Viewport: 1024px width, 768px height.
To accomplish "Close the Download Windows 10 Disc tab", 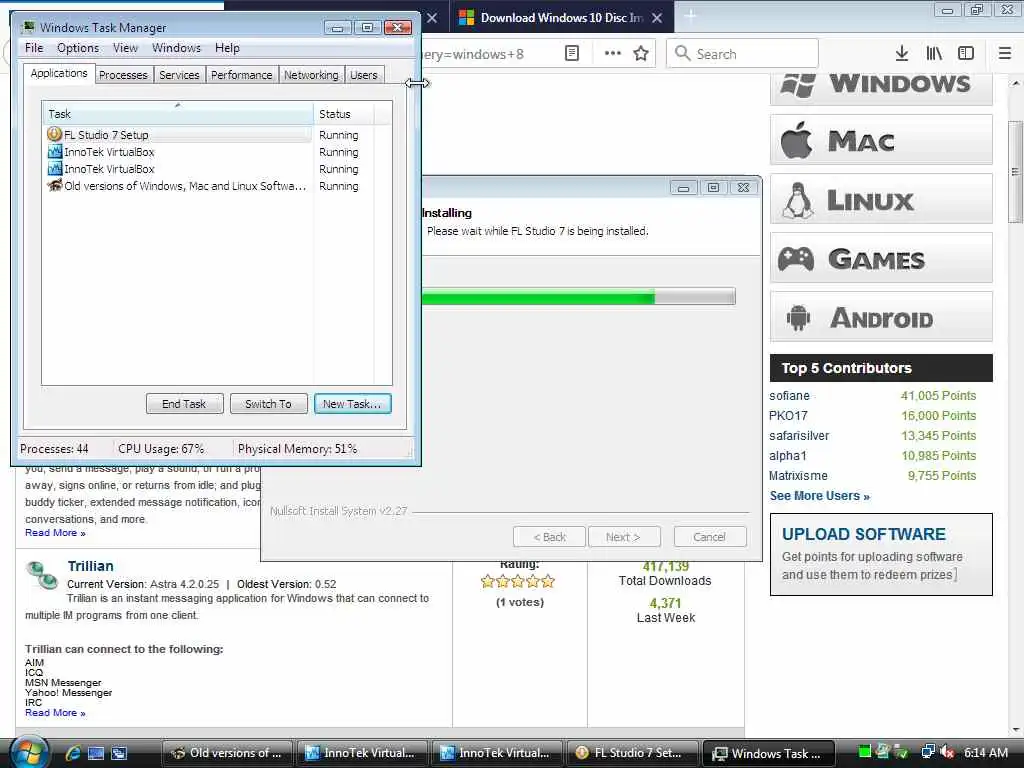I will [657, 18].
